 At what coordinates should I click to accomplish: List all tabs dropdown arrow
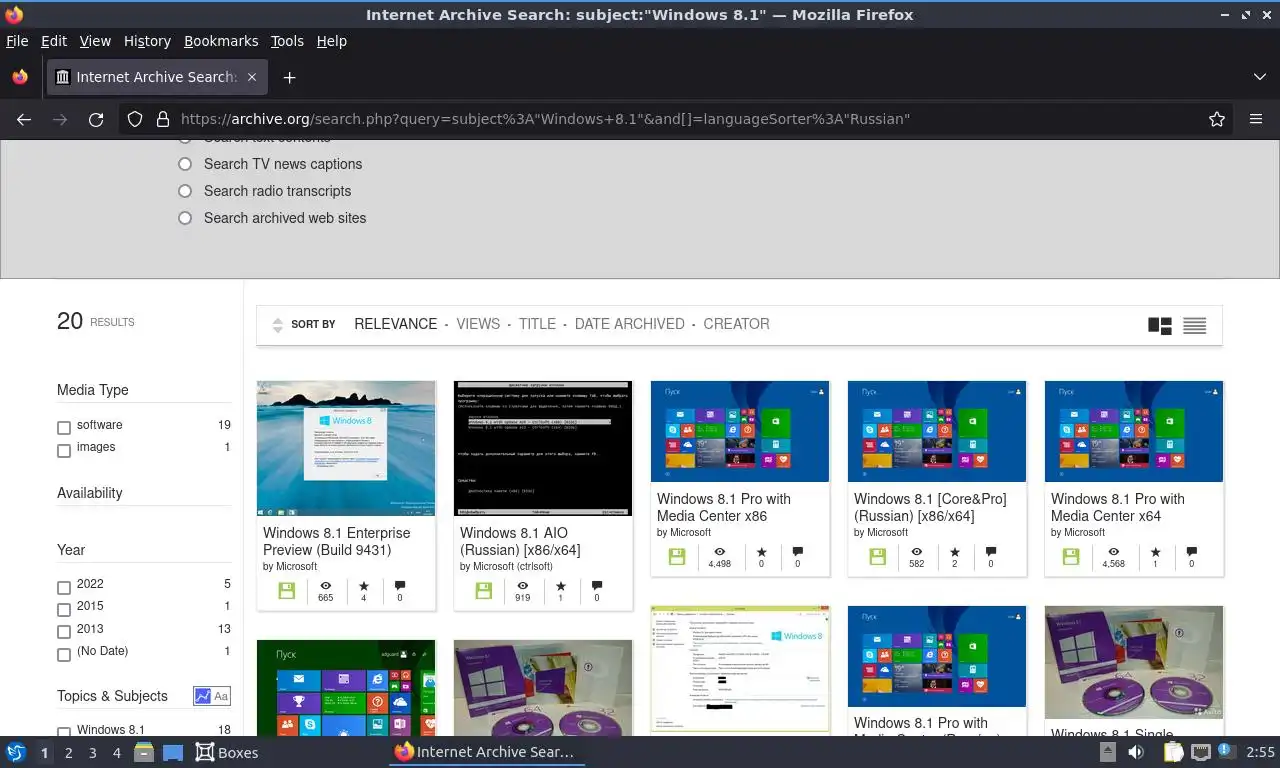[1259, 77]
